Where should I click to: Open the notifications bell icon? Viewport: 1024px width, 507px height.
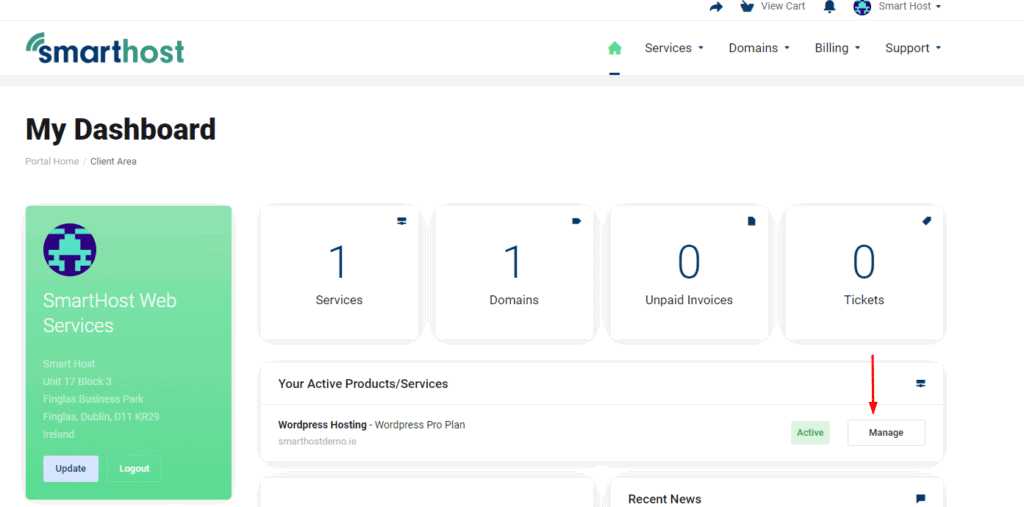click(829, 7)
